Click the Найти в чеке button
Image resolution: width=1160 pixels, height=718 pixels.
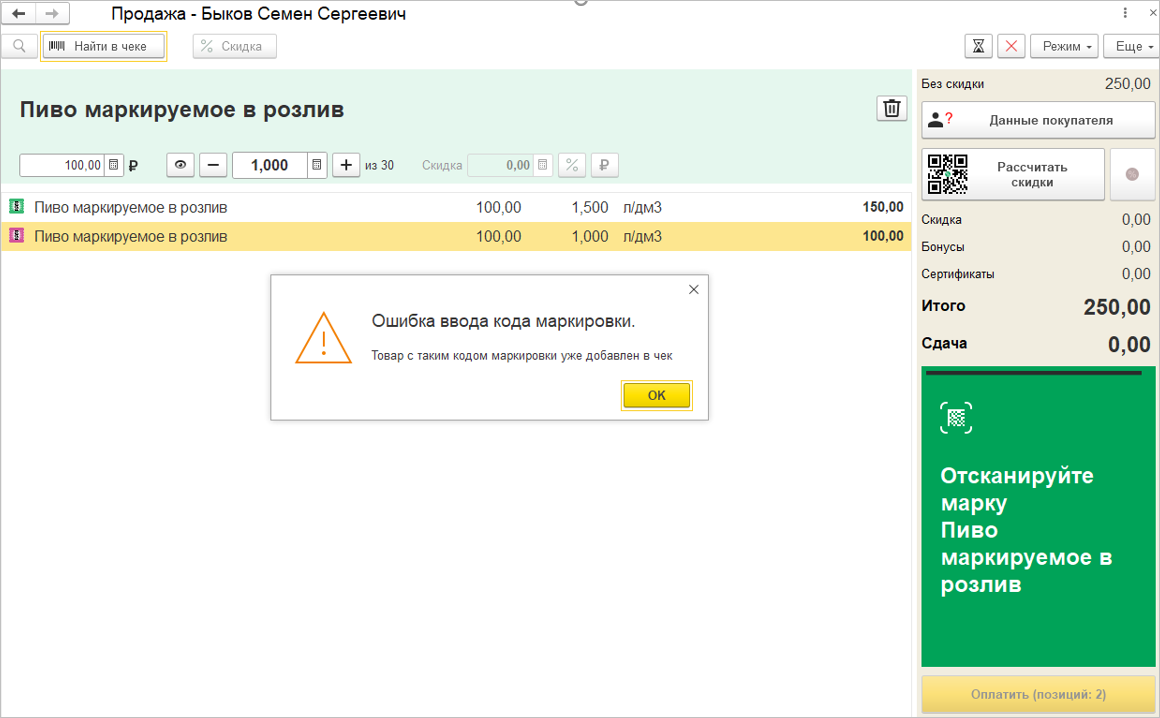[x=103, y=46]
